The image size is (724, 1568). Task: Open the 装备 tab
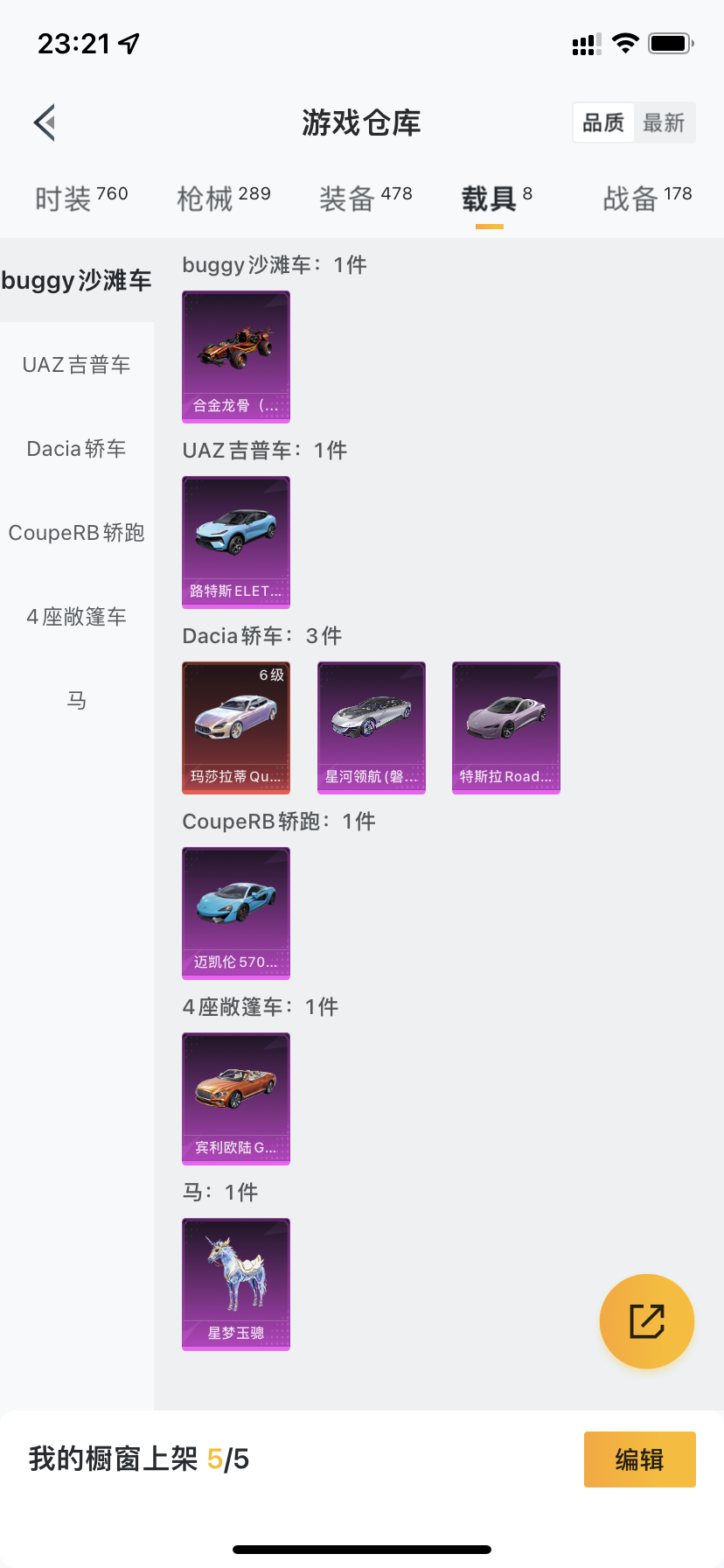point(365,198)
